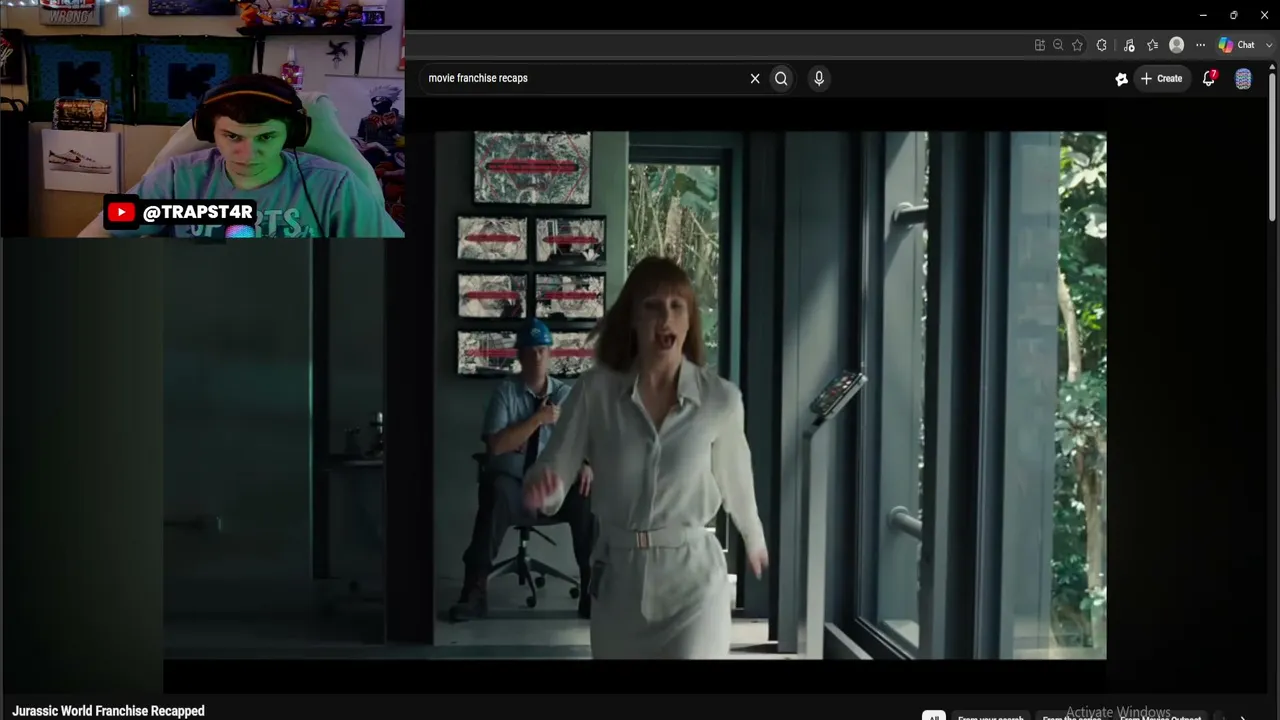
Task: Clear the YouTube search text
Action: point(755,78)
